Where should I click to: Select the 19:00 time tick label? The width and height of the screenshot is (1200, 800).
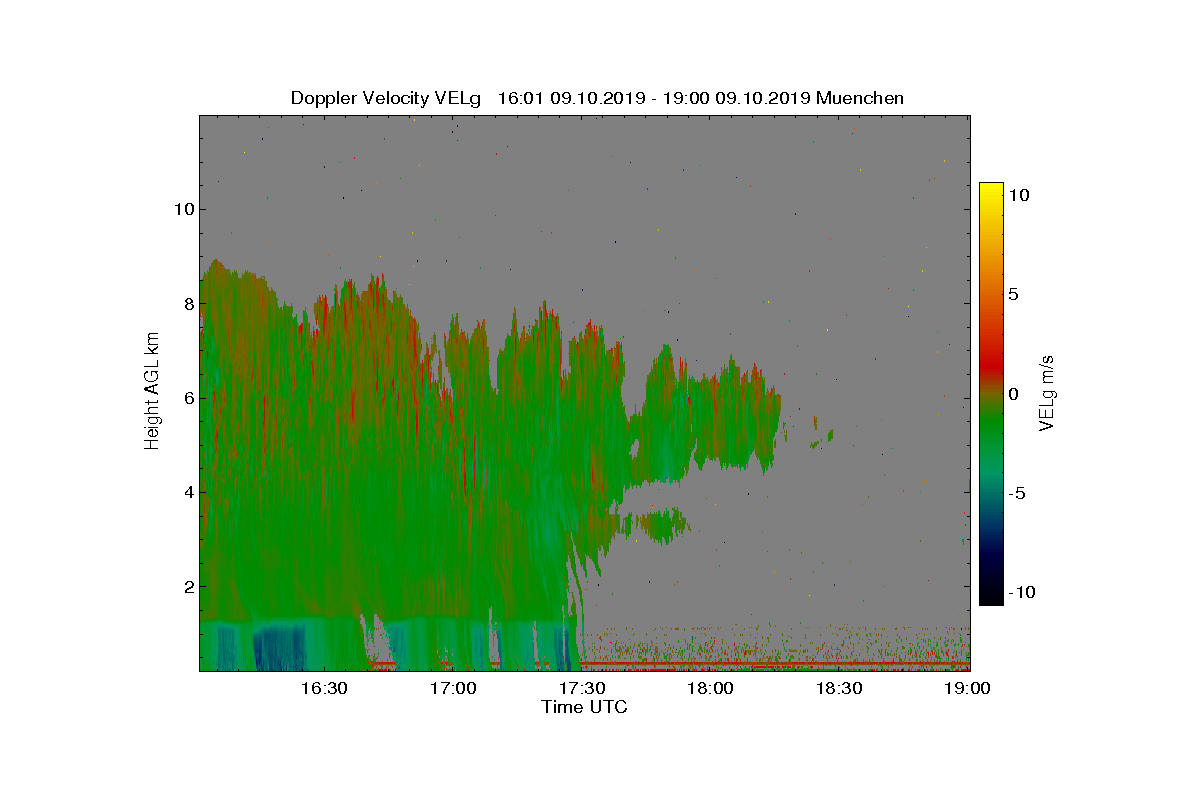967,689
